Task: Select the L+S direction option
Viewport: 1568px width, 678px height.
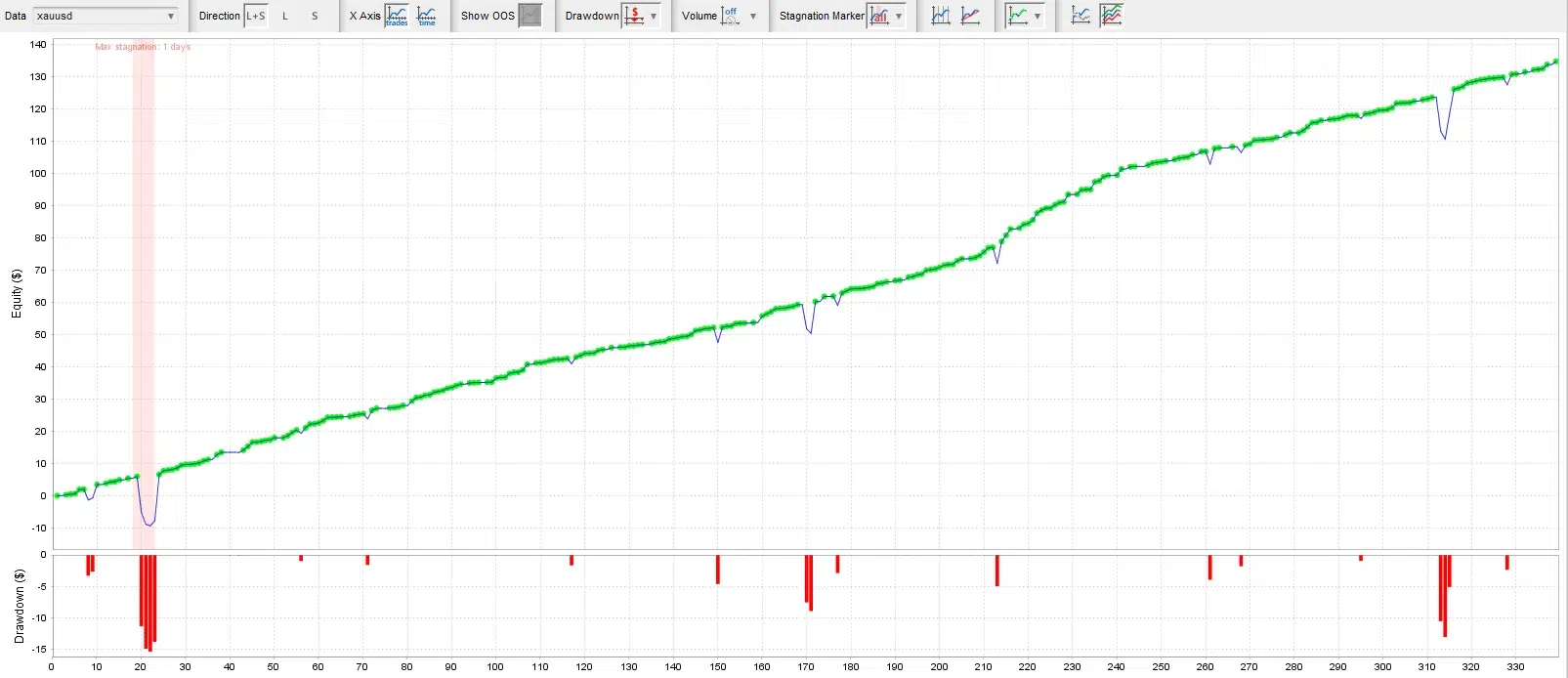Action: click(255, 16)
